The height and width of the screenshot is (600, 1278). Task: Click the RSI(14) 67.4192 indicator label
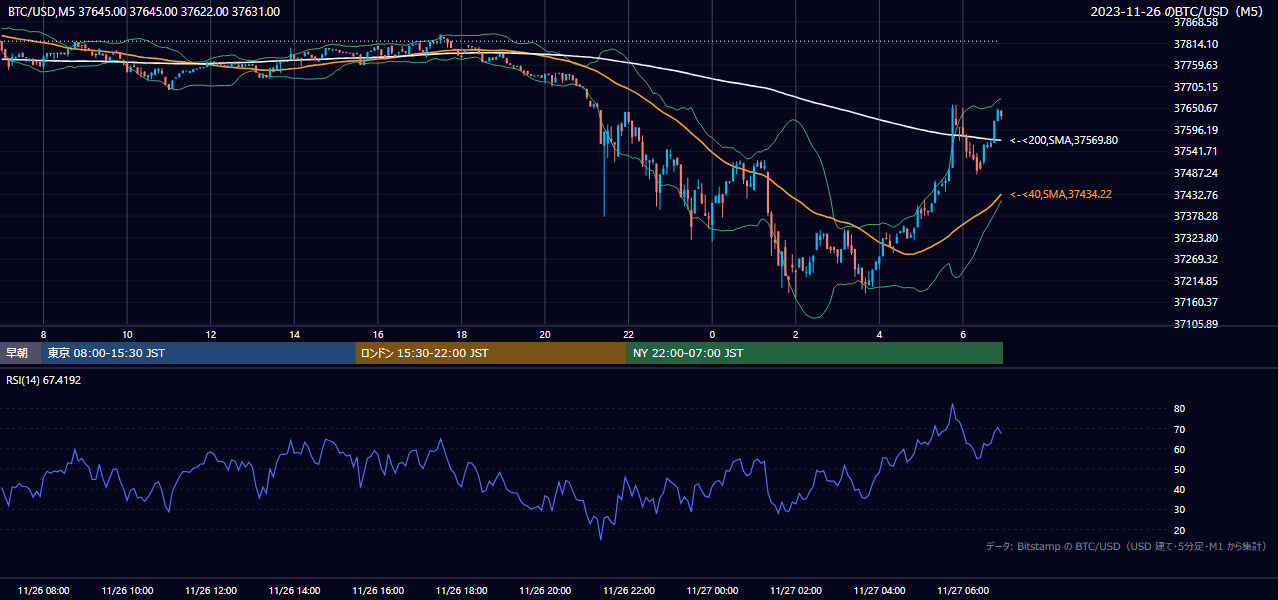click(x=44, y=381)
